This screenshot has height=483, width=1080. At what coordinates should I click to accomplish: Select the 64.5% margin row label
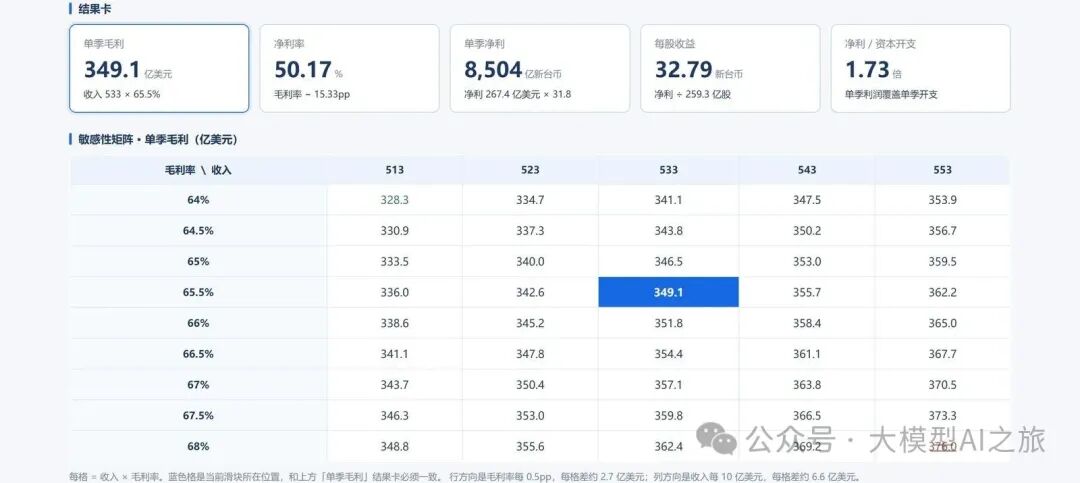tap(198, 231)
